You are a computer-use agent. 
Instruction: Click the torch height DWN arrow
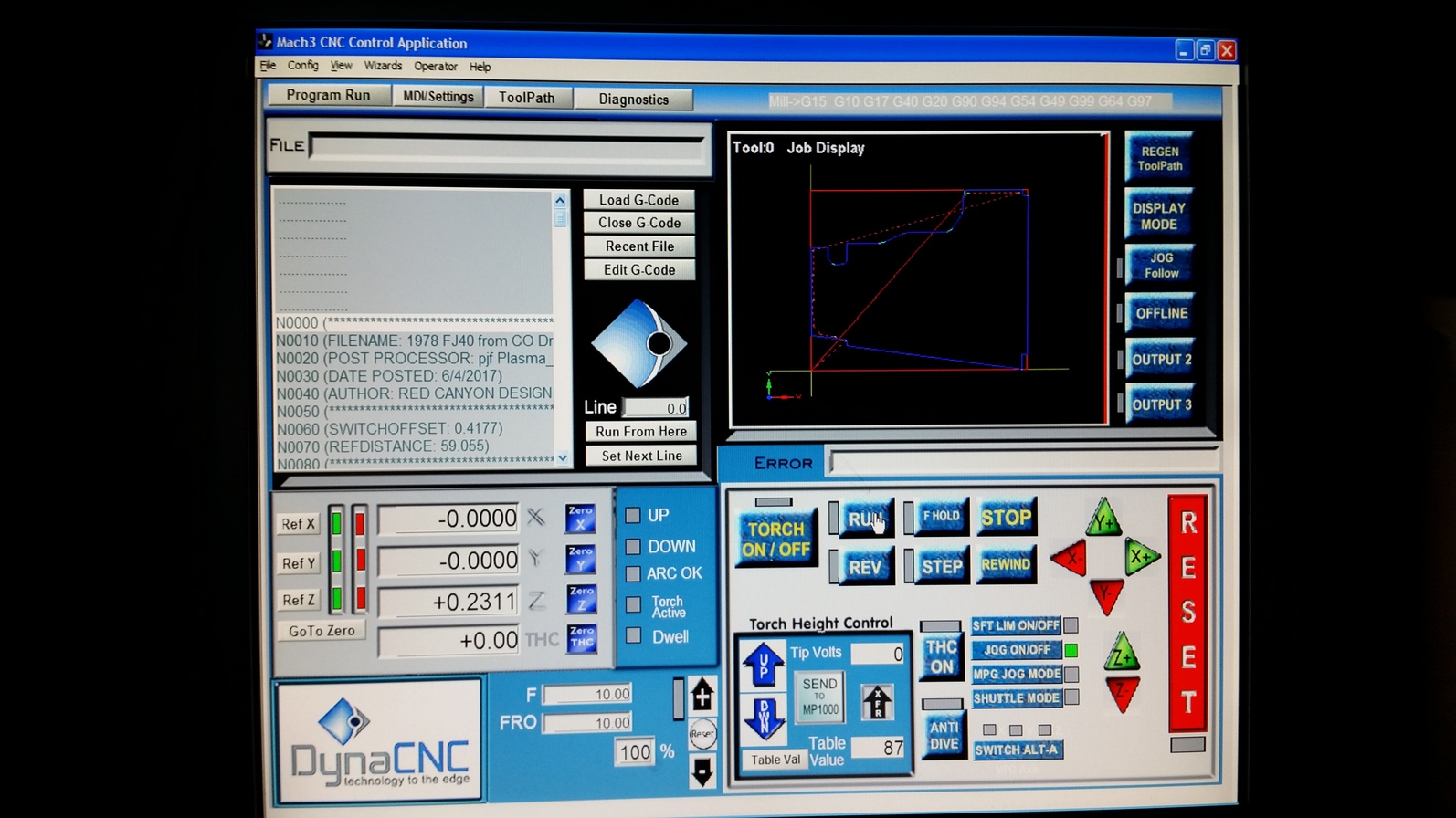pyautogui.click(x=764, y=718)
